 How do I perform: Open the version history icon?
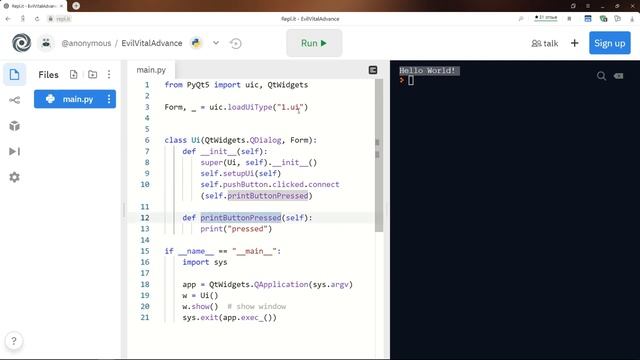click(236, 43)
